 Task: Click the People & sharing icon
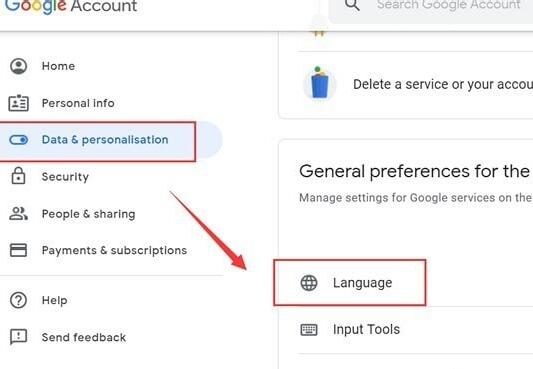pyautogui.click(x=18, y=214)
